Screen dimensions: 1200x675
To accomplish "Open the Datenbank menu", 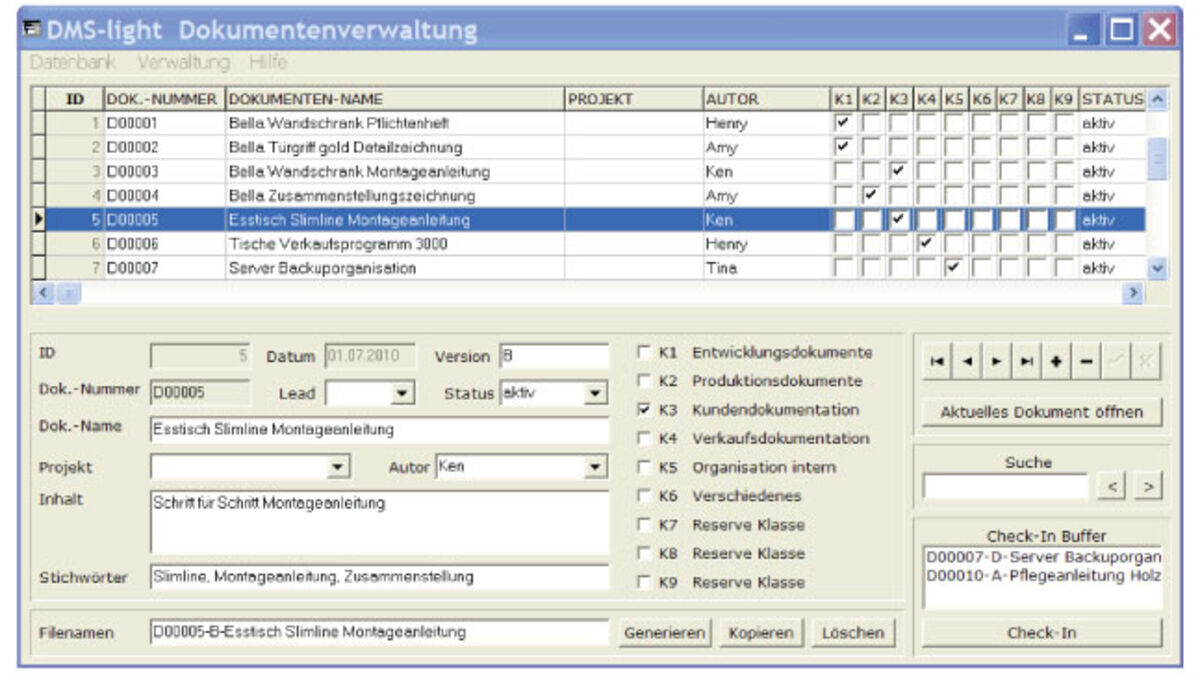I will pyautogui.click(x=72, y=62).
